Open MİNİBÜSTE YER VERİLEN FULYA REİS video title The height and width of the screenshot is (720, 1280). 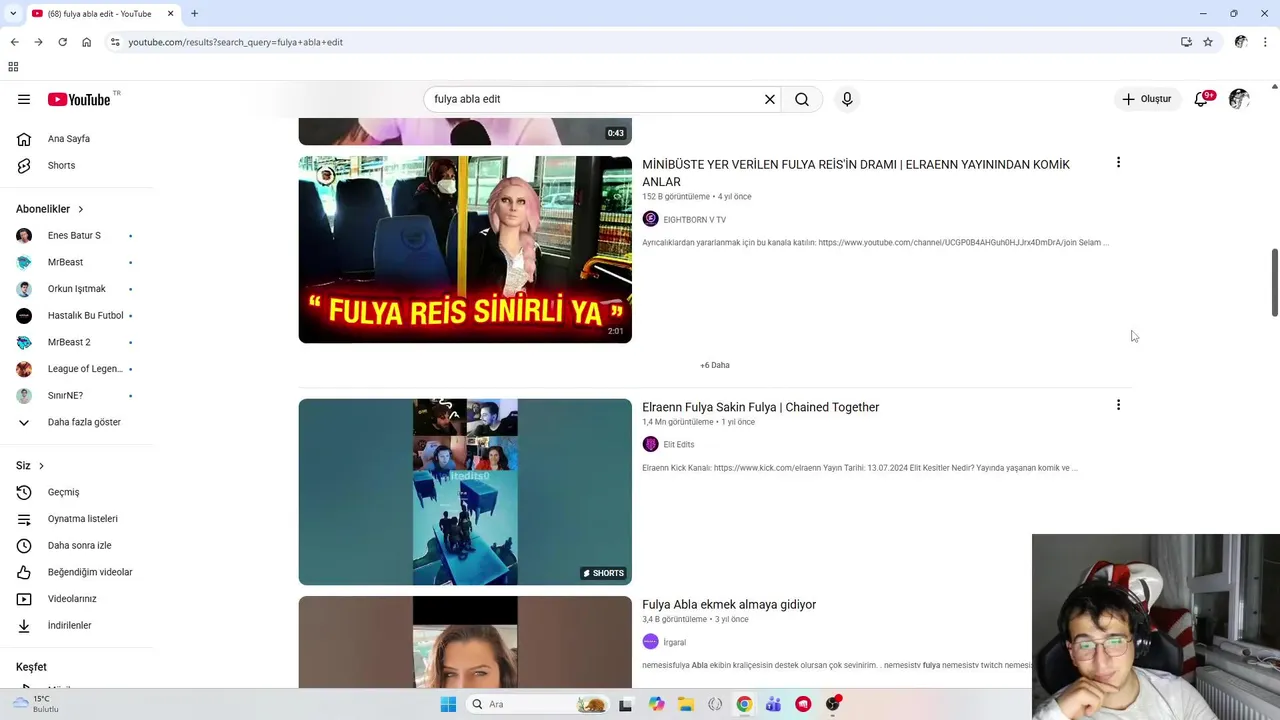pyautogui.click(x=856, y=173)
